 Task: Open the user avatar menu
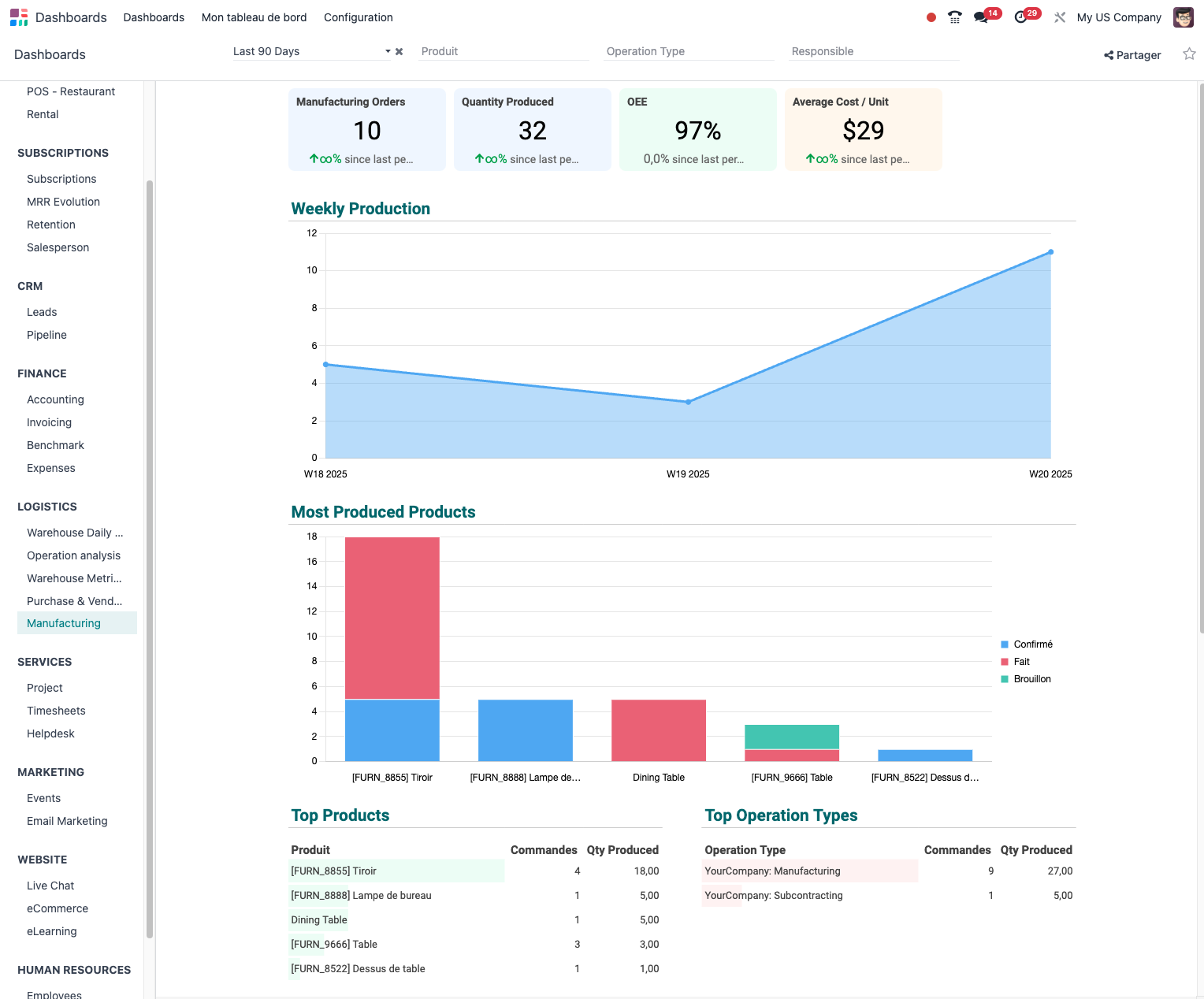pos(1184,17)
